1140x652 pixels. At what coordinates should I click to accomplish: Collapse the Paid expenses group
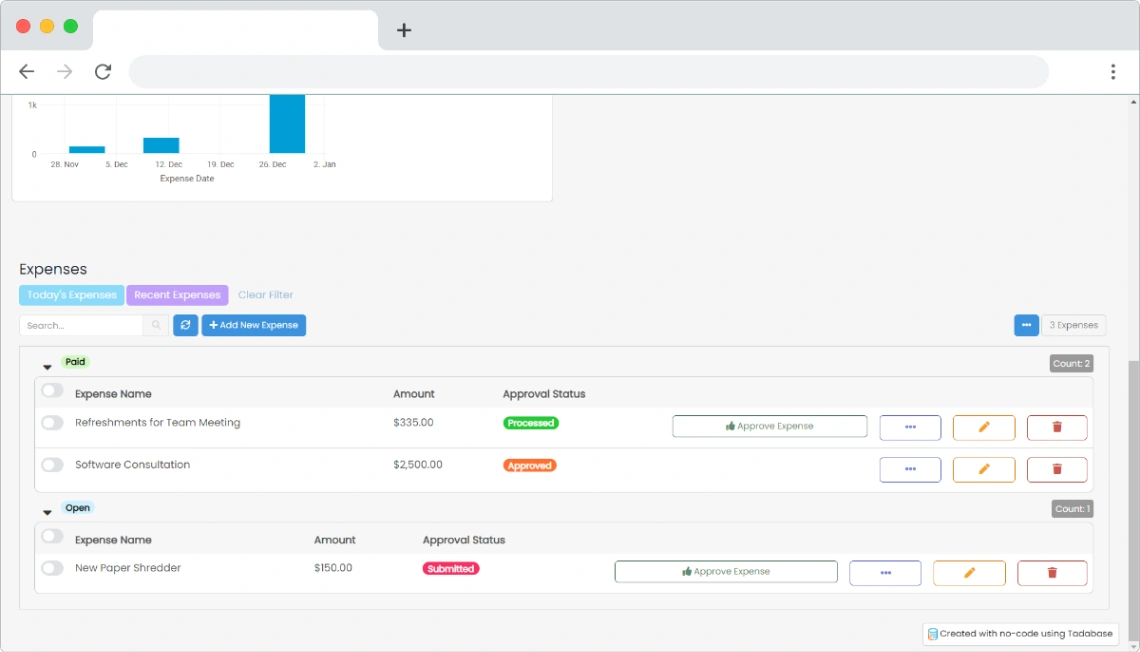(47, 367)
